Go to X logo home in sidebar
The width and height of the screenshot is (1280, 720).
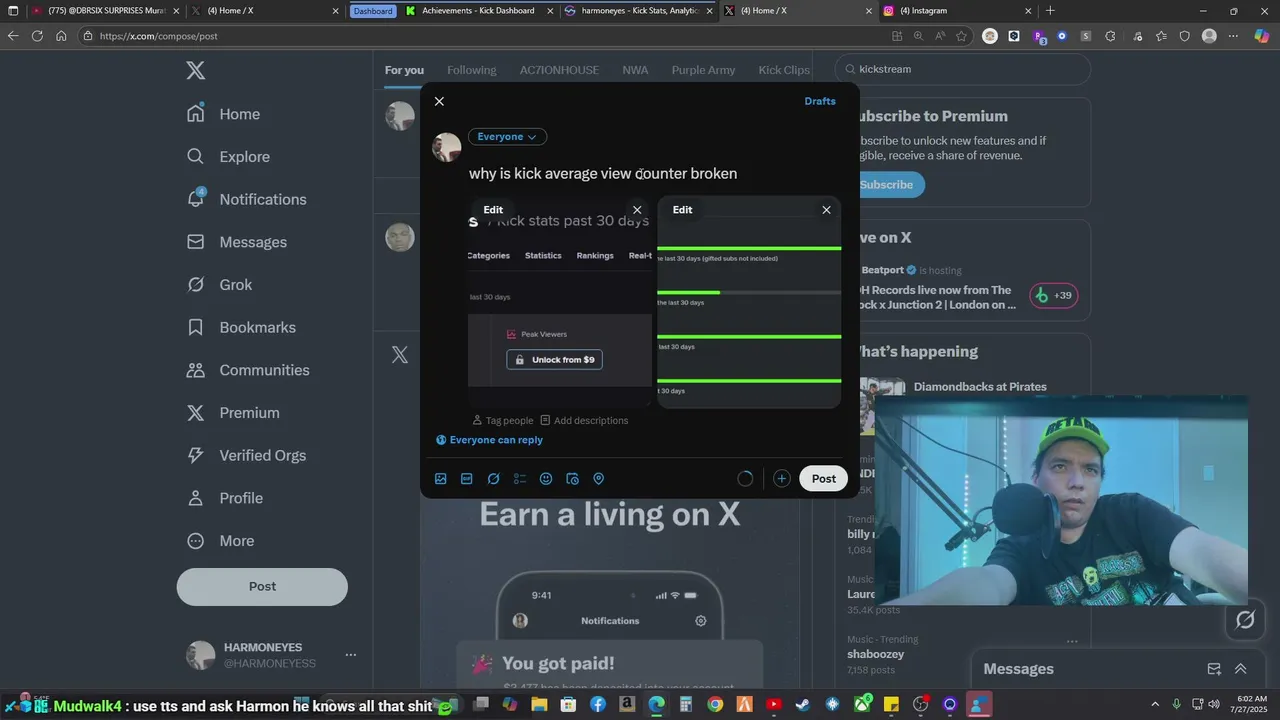pyautogui.click(x=196, y=71)
